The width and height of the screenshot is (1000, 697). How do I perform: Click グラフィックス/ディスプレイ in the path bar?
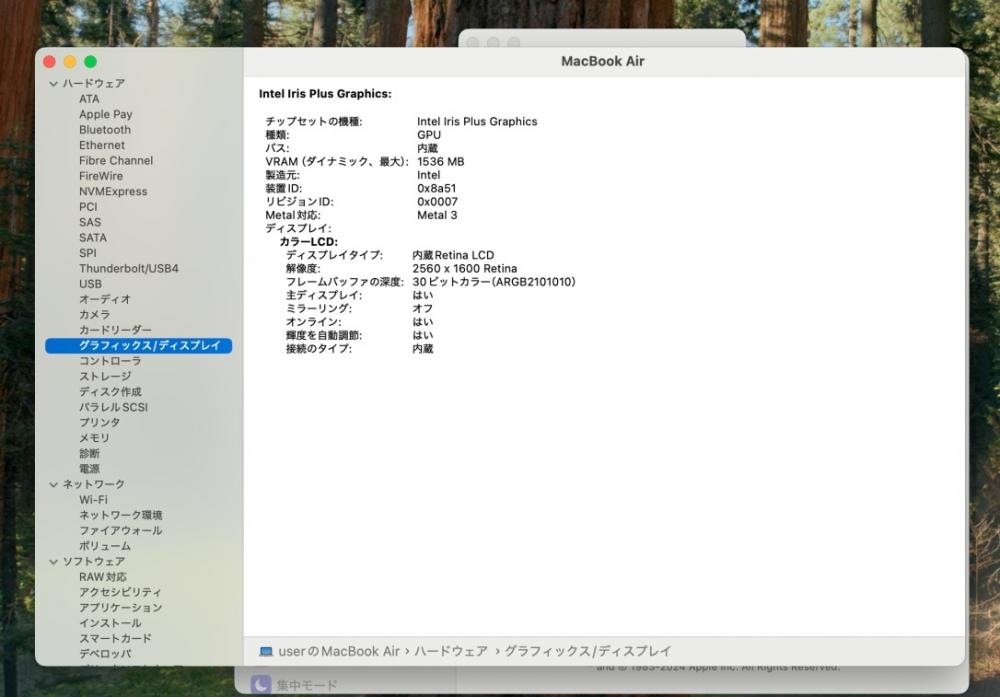pos(587,651)
